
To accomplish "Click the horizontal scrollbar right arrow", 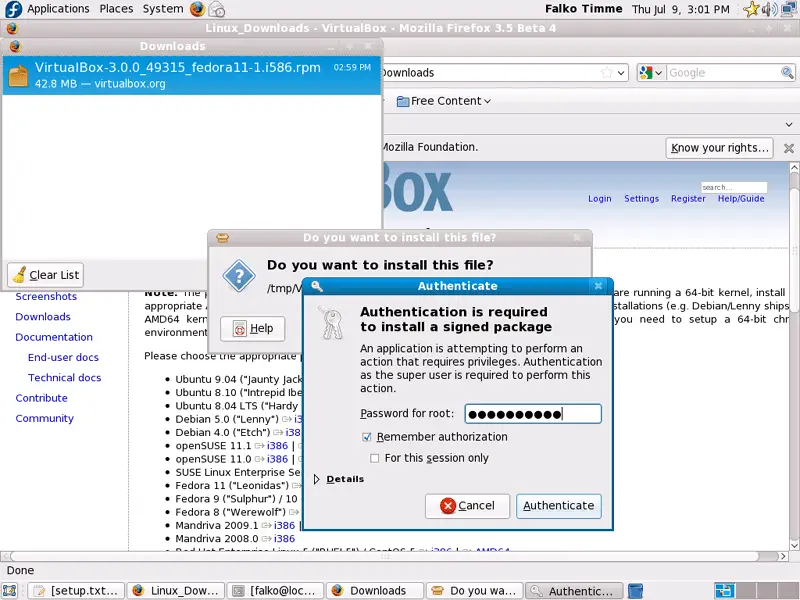I will [x=784, y=556].
